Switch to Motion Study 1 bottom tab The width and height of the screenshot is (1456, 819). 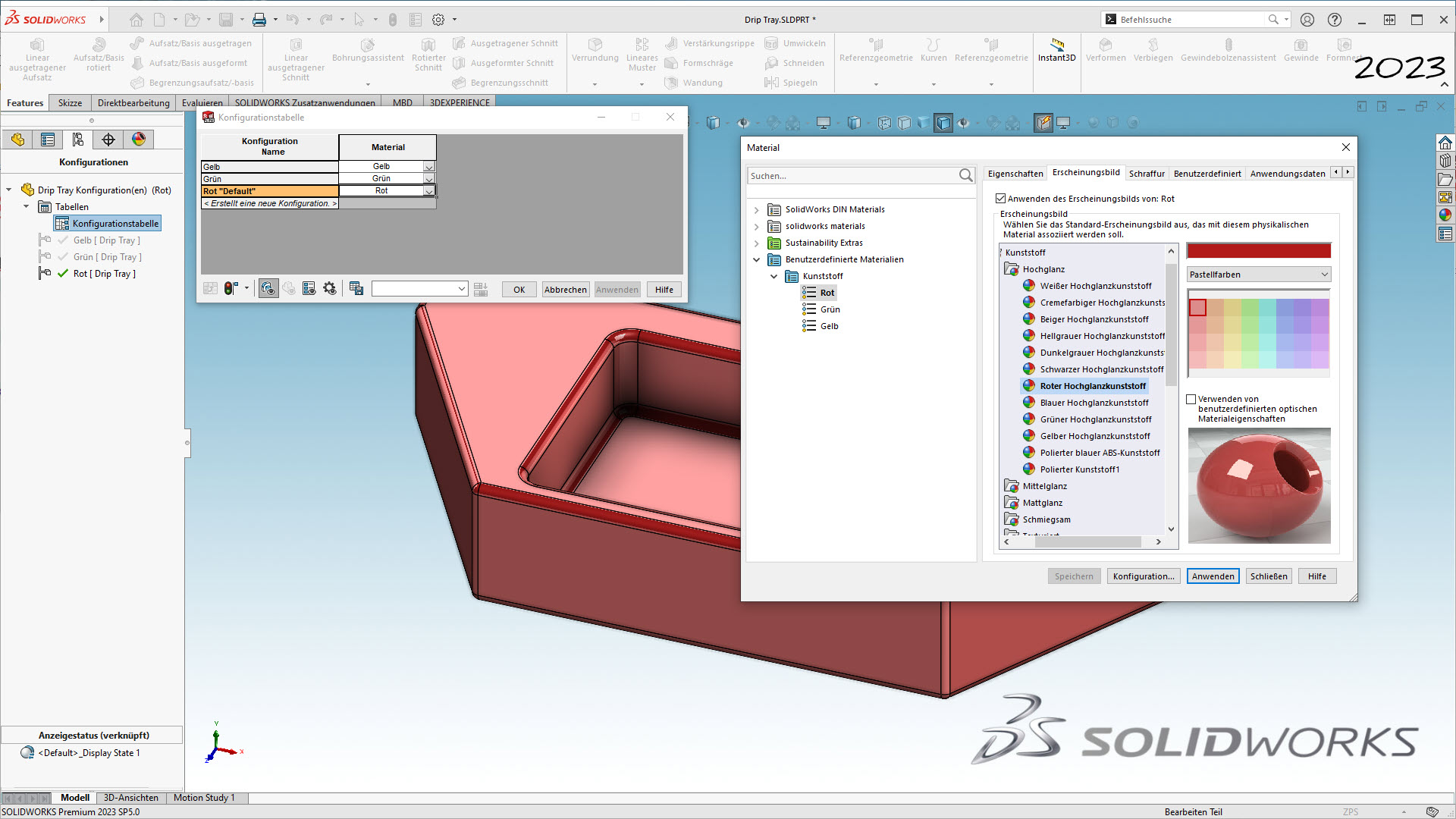[204, 798]
